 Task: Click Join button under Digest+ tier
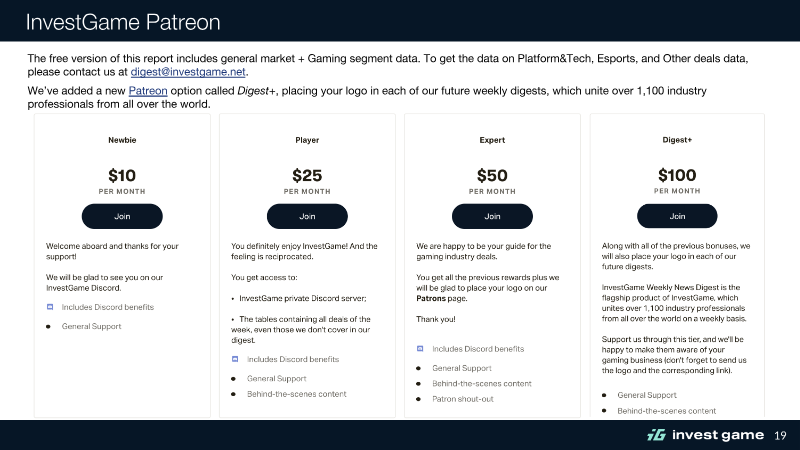tap(677, 215)
